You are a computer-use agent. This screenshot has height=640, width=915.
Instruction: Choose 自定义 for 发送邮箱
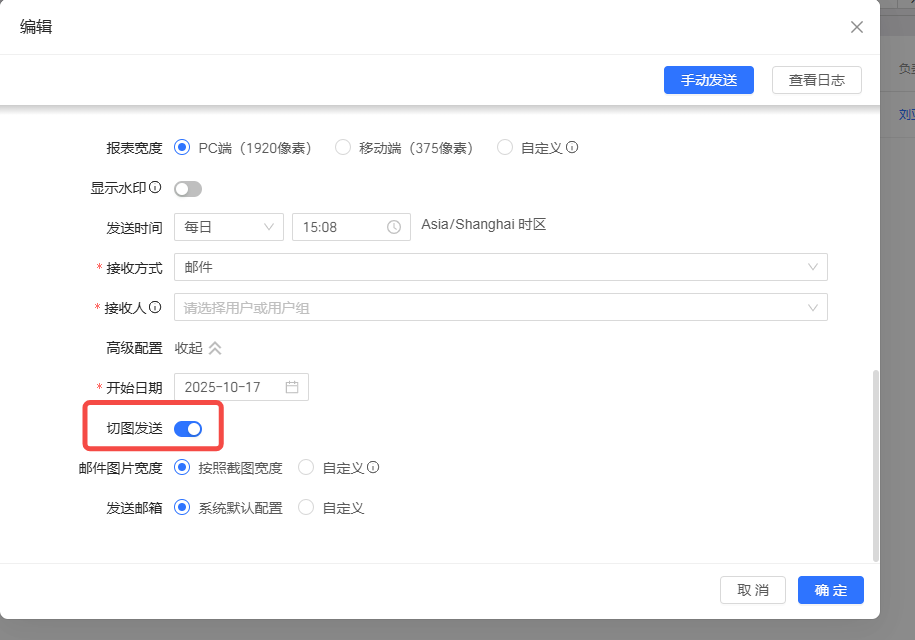307,508
